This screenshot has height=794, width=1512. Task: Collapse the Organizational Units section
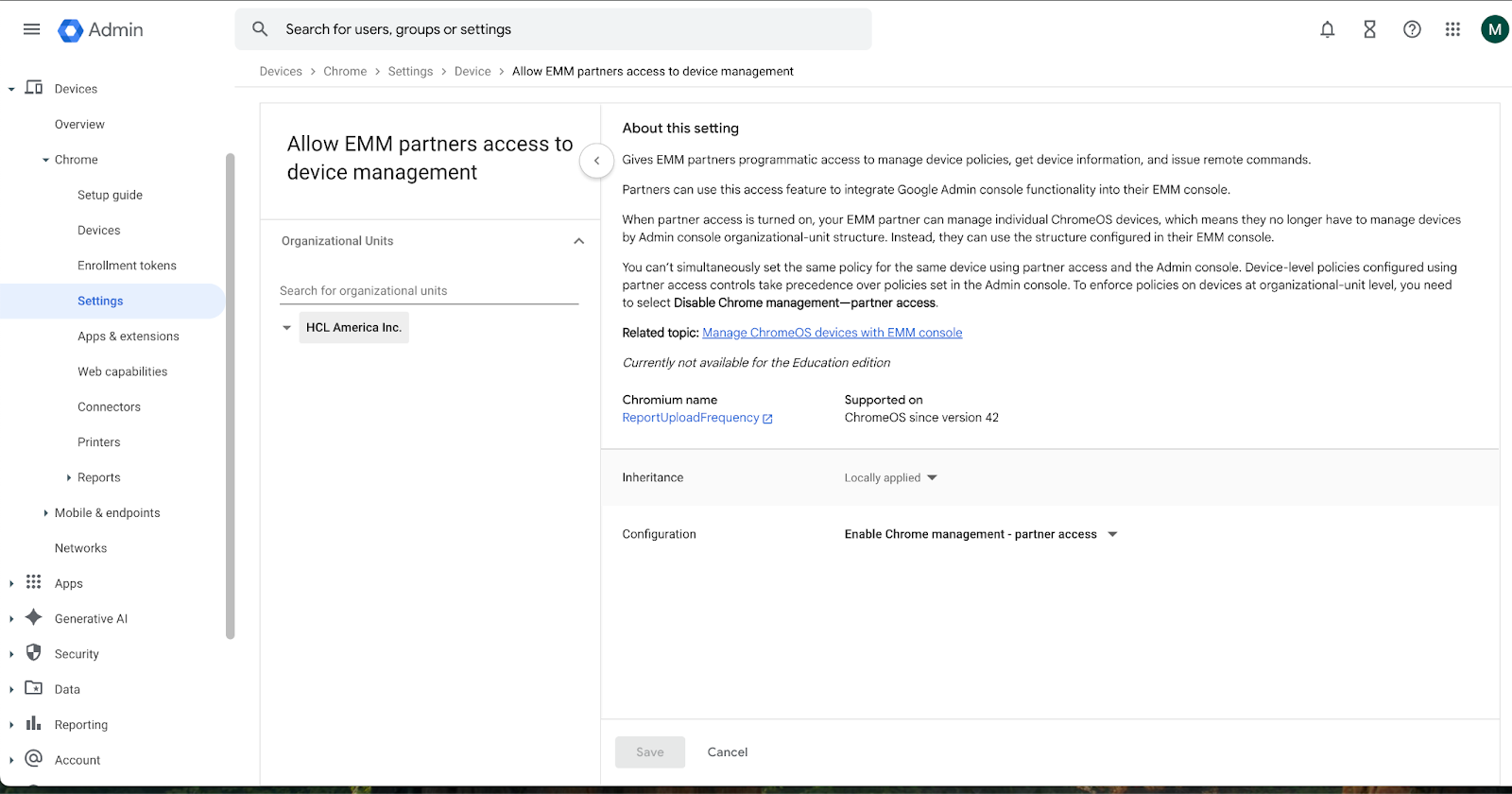click(x=578, y=241)
